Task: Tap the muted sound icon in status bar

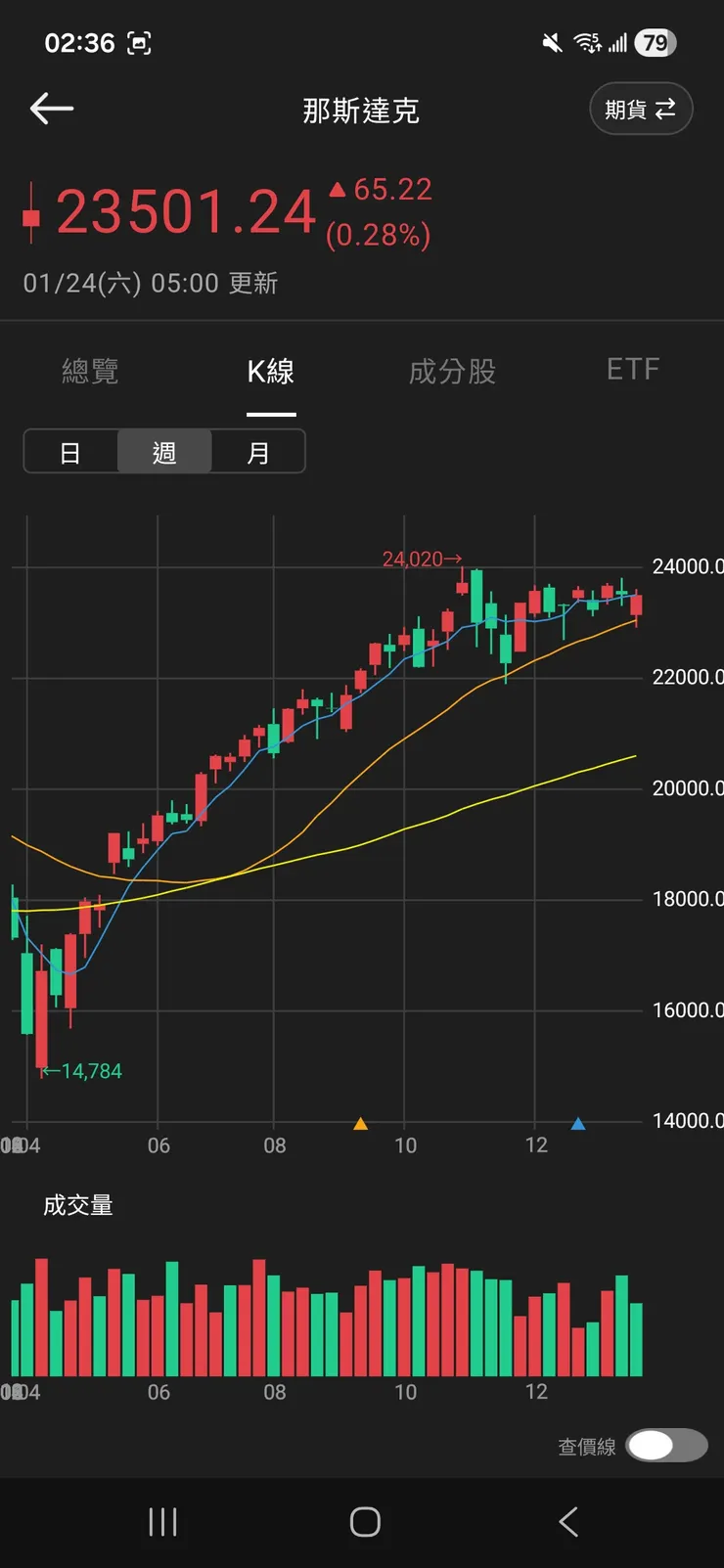Action: (x=553, y=43)
